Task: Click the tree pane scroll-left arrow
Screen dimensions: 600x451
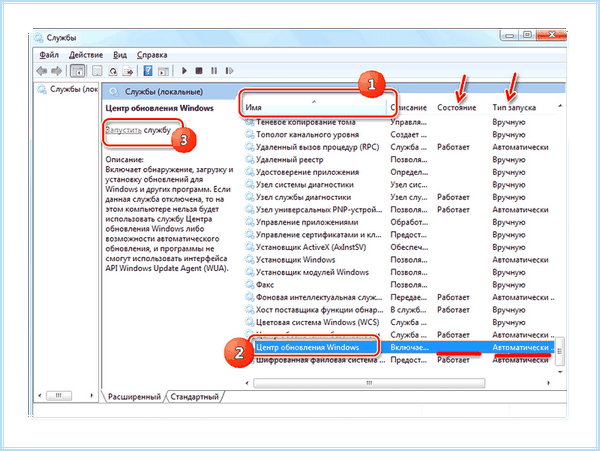Action: tap(40, 396)
